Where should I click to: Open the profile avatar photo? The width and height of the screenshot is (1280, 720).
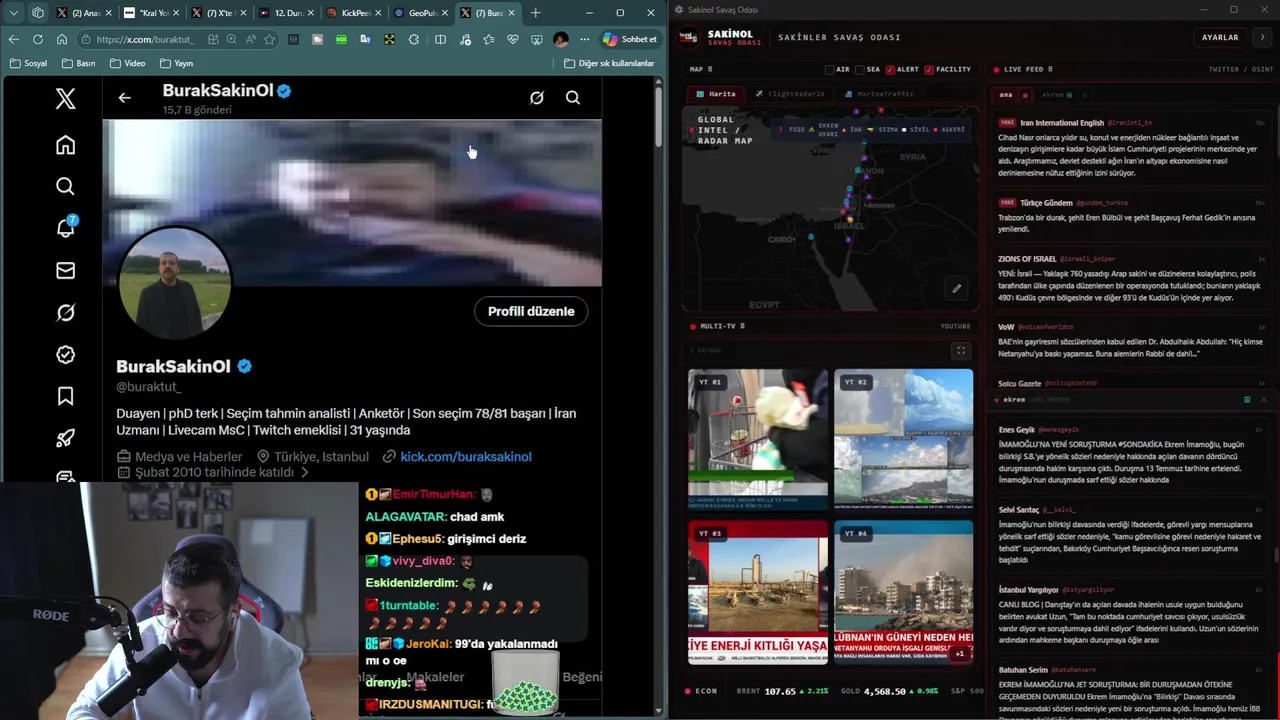click(175, 283)
